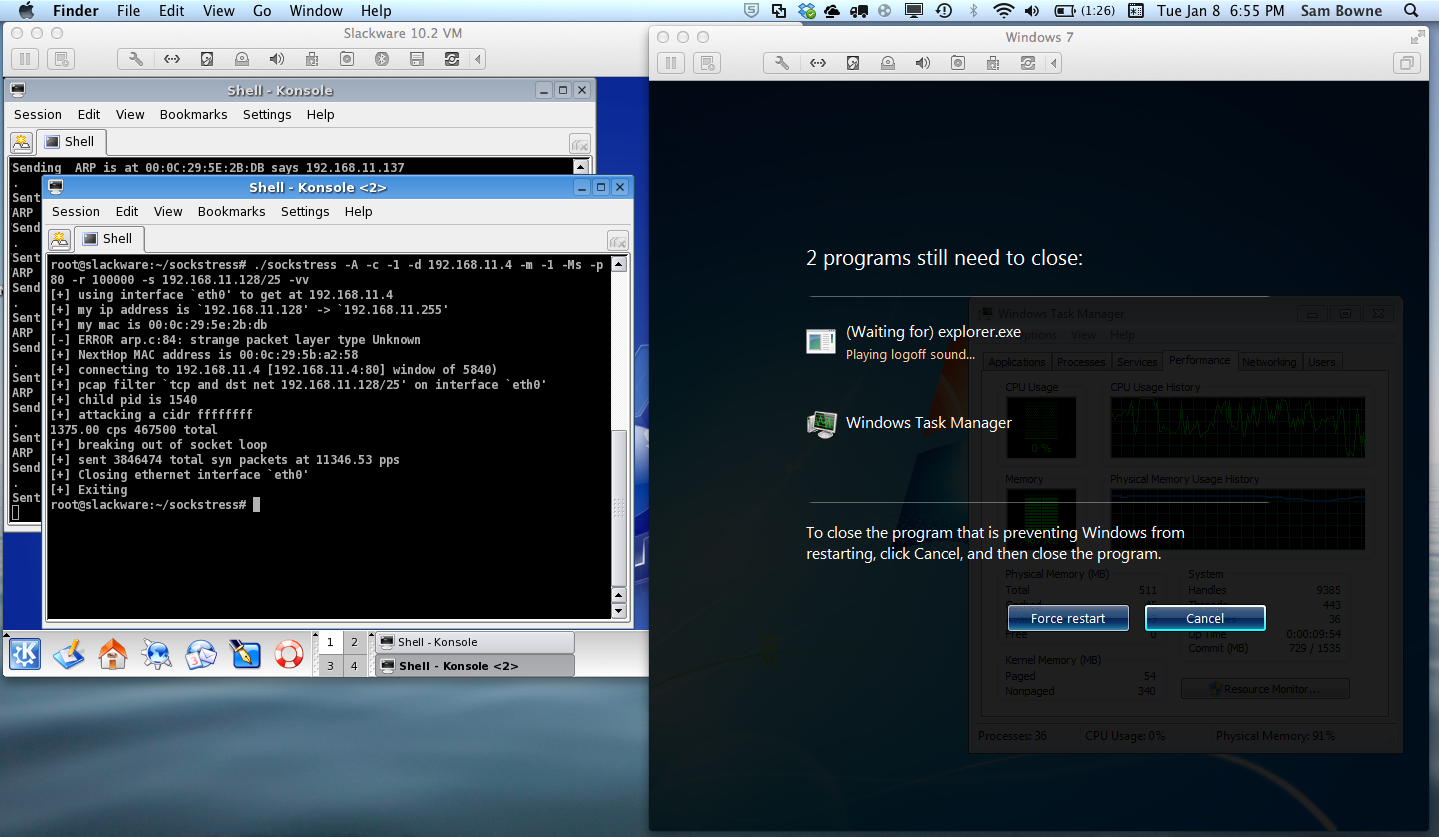Click the Slackware VM floppy disk icon
The image size is (1439, 837).
417,60
